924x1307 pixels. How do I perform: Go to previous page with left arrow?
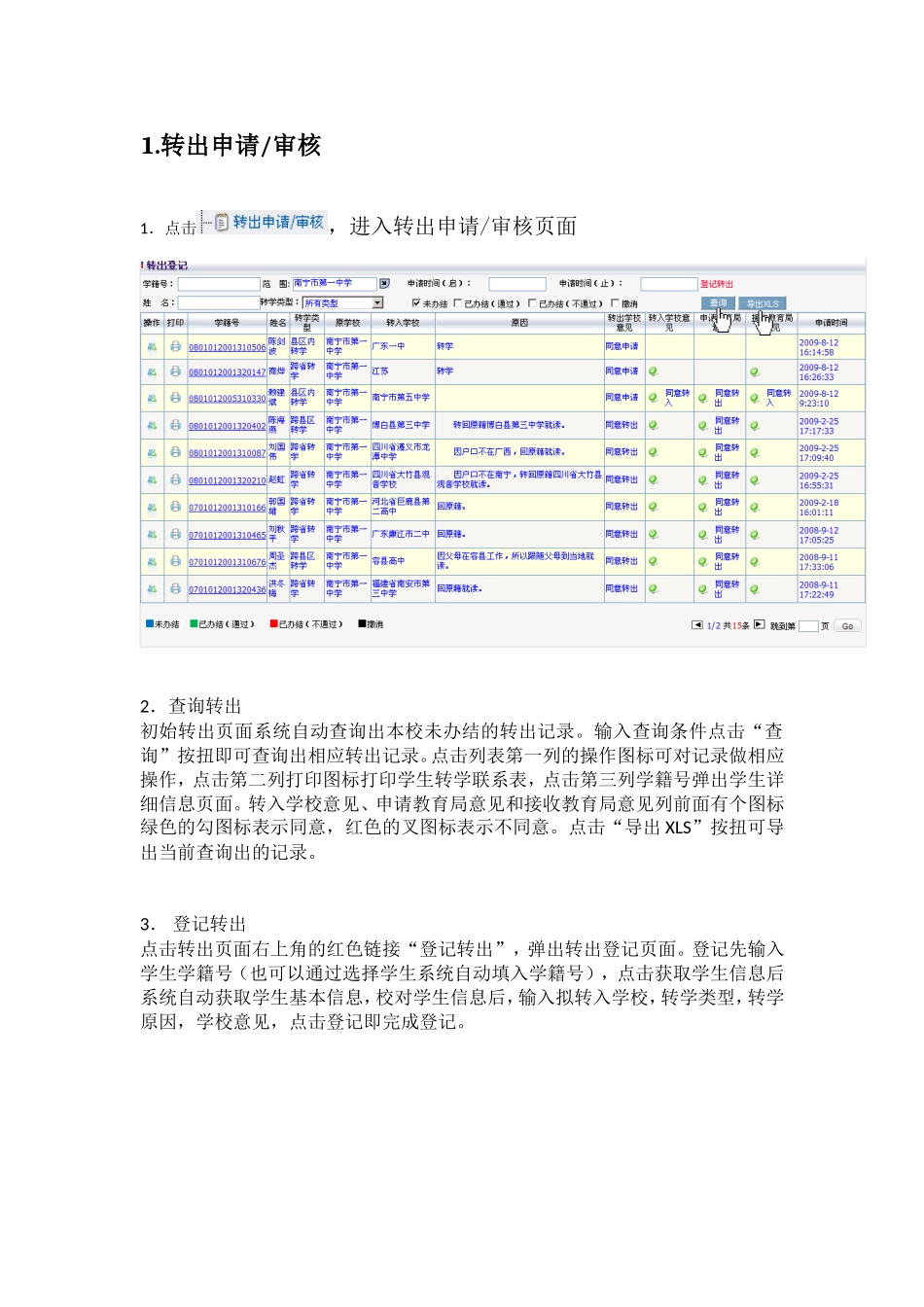696,625
